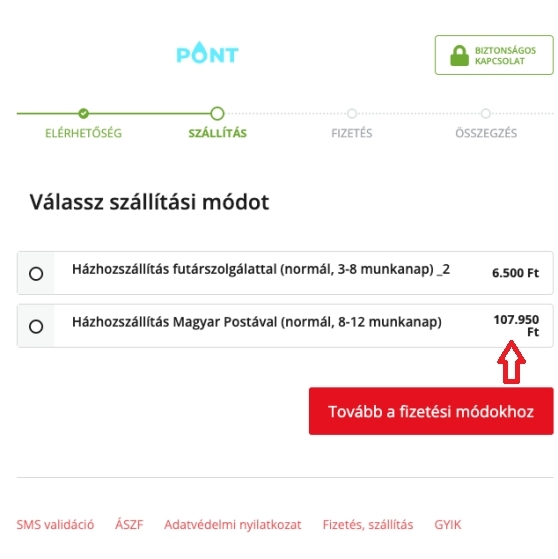Click the Biztonságos kapcsolat badge

[x=494, y=55]
